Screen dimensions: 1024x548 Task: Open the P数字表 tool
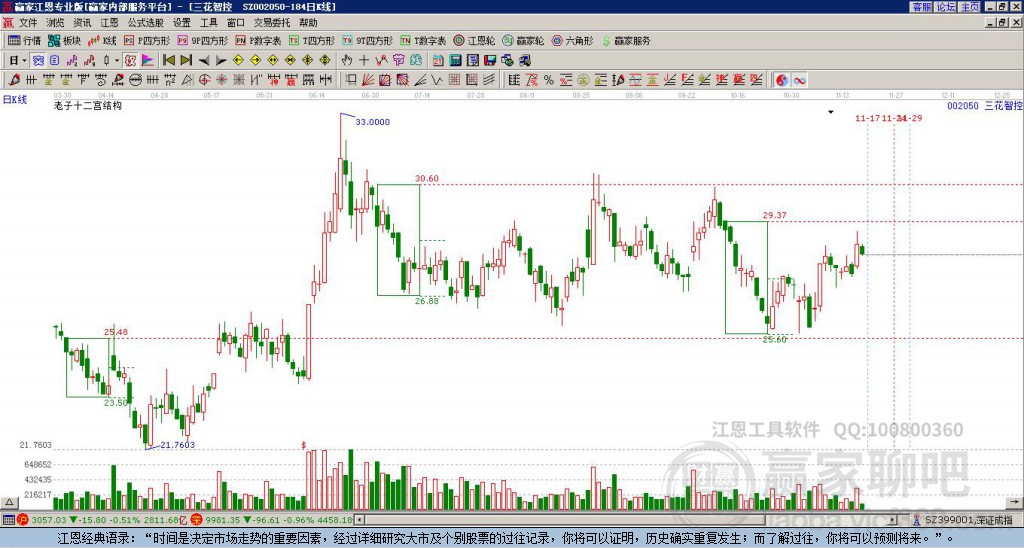tap(259, 40)
